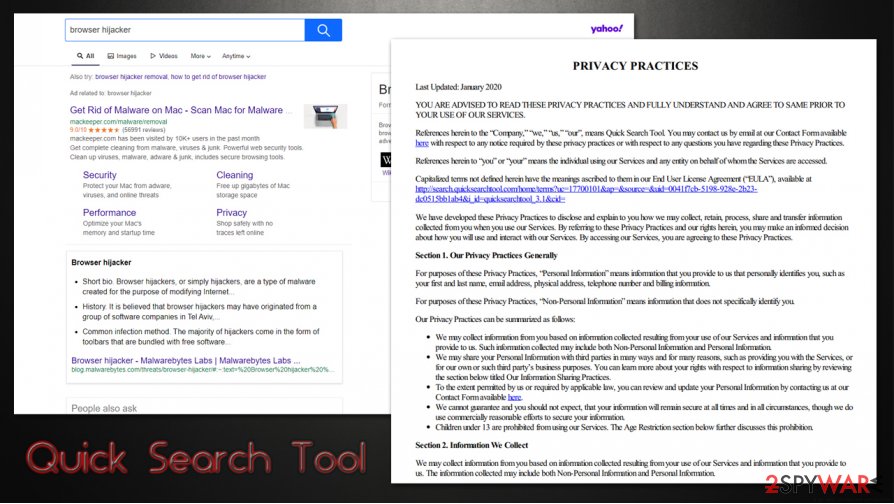Click the laptop ad thumbnail
894x504 pixels.
(326, 116)
